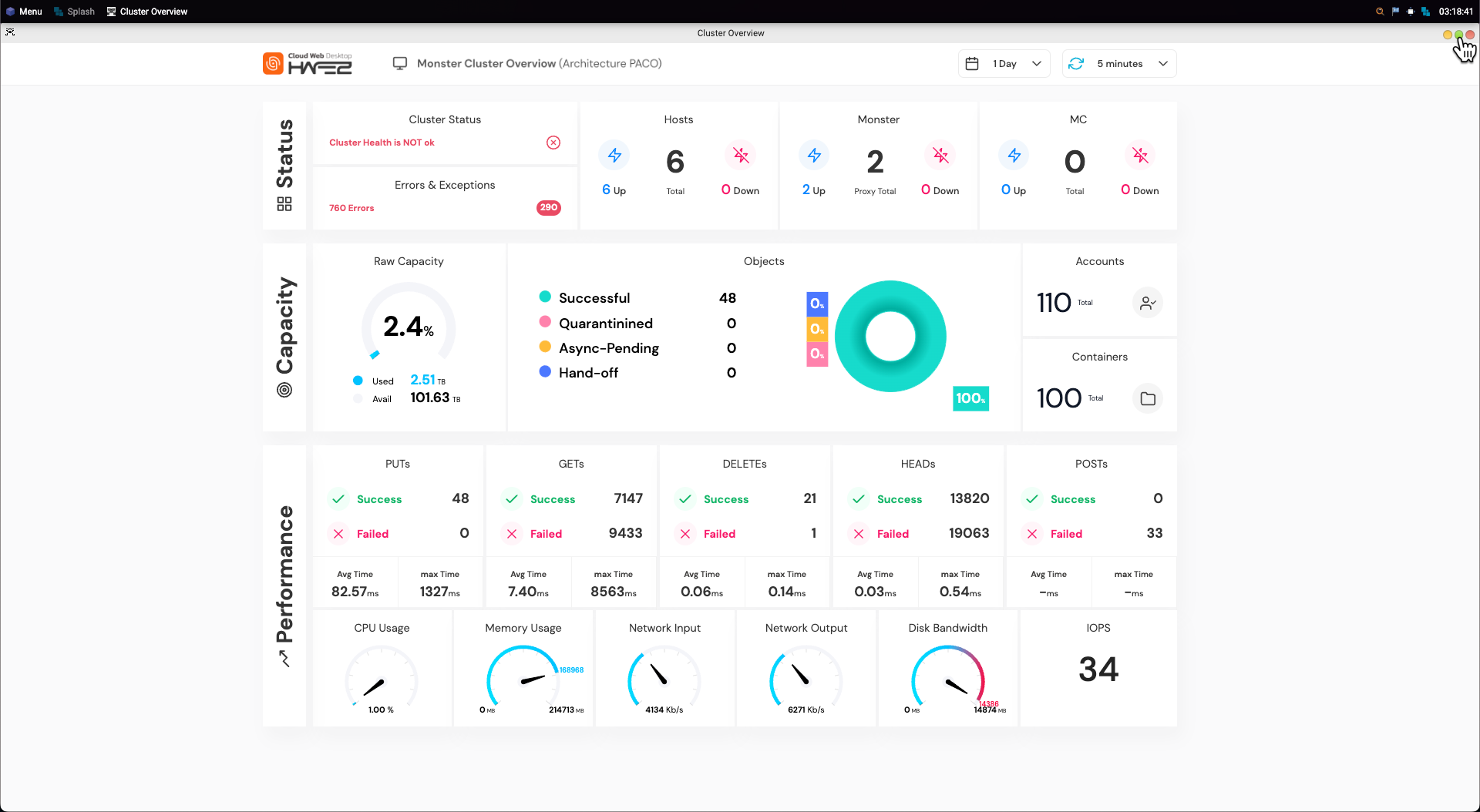Click the Monster Down crossed-lightning icon
Viewport: 1480px width, 812px height.
[x=940, y=156]
